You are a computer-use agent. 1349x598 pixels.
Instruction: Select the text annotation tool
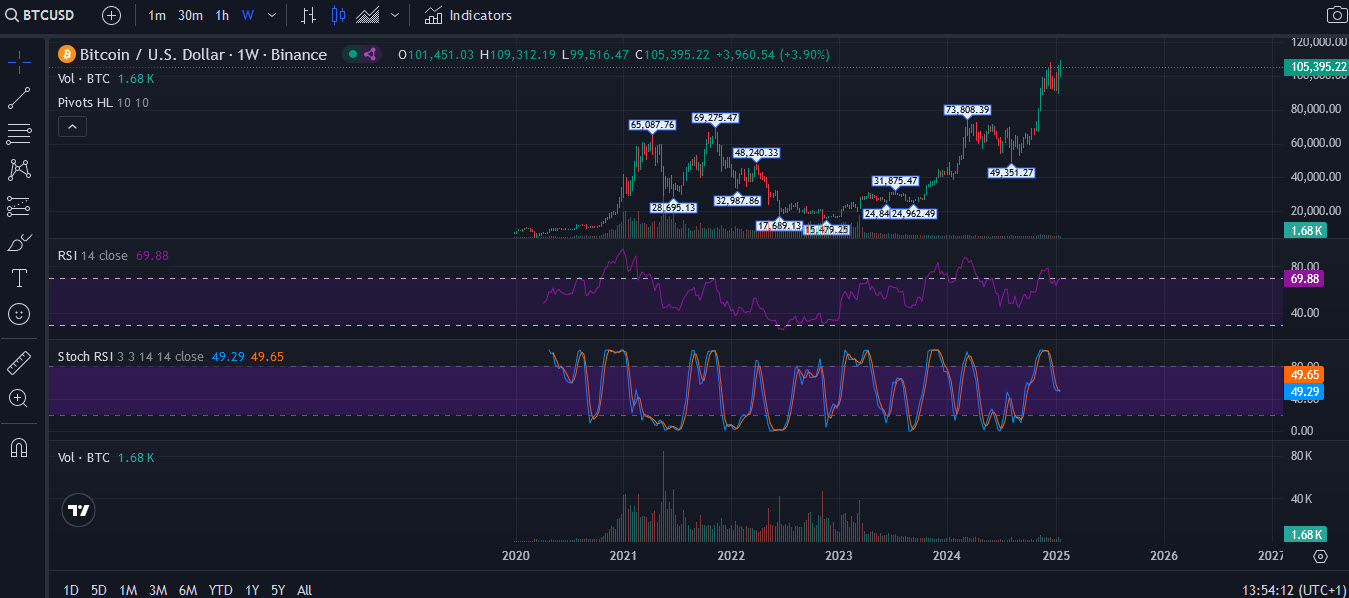click(x=18, y=278)
